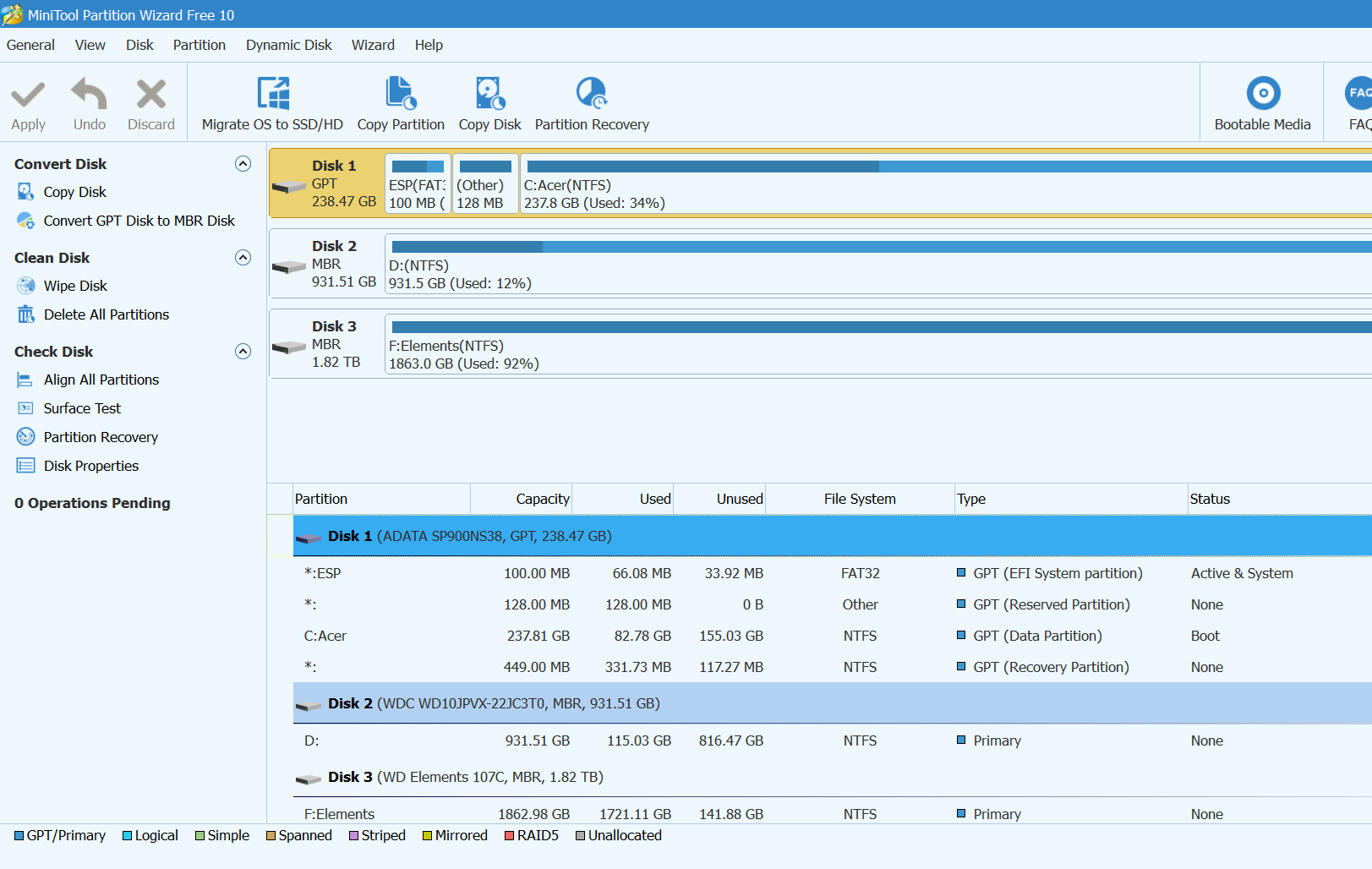
Task: Click the MiniTool app icon in title bar
Action: [13, 14]
